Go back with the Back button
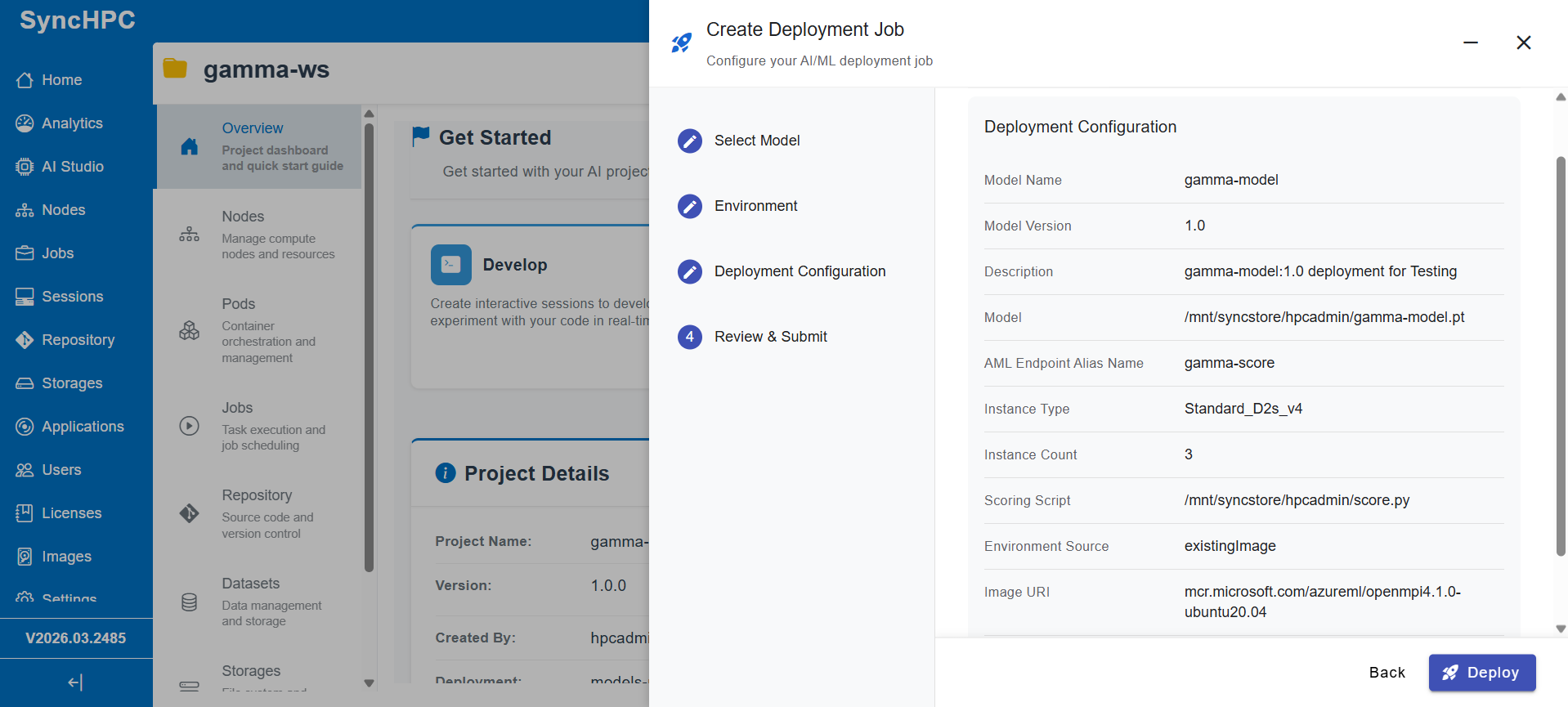1568x707 pixels. pos(1387,672)
